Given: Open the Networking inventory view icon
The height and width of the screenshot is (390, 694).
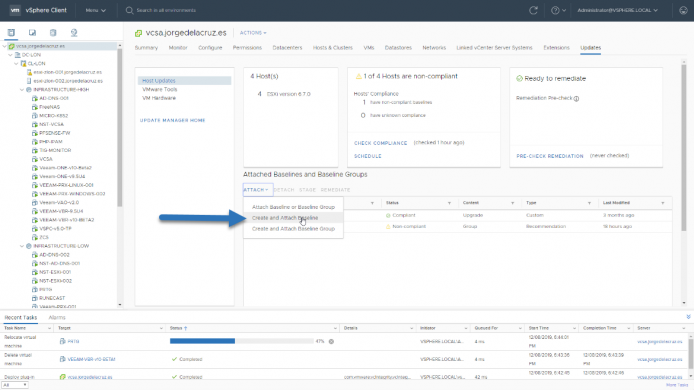Looking at the screenshot, I should point(74,33).
